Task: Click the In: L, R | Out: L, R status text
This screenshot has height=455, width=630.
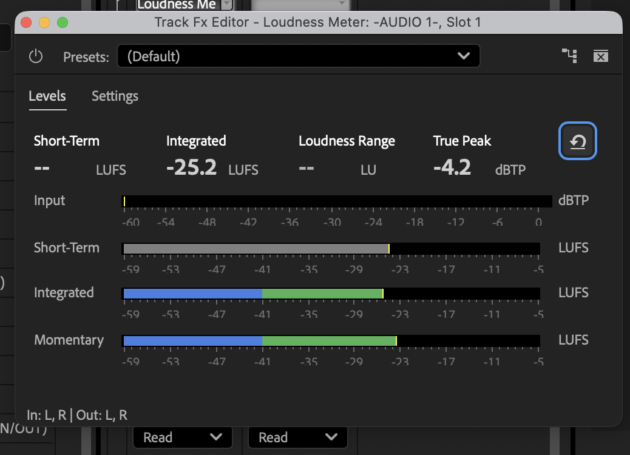Action: (77, 415)
